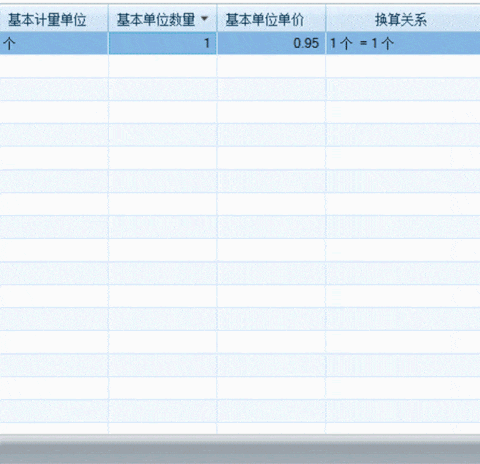Select the unit price cell 0.95

coord(271,43)
